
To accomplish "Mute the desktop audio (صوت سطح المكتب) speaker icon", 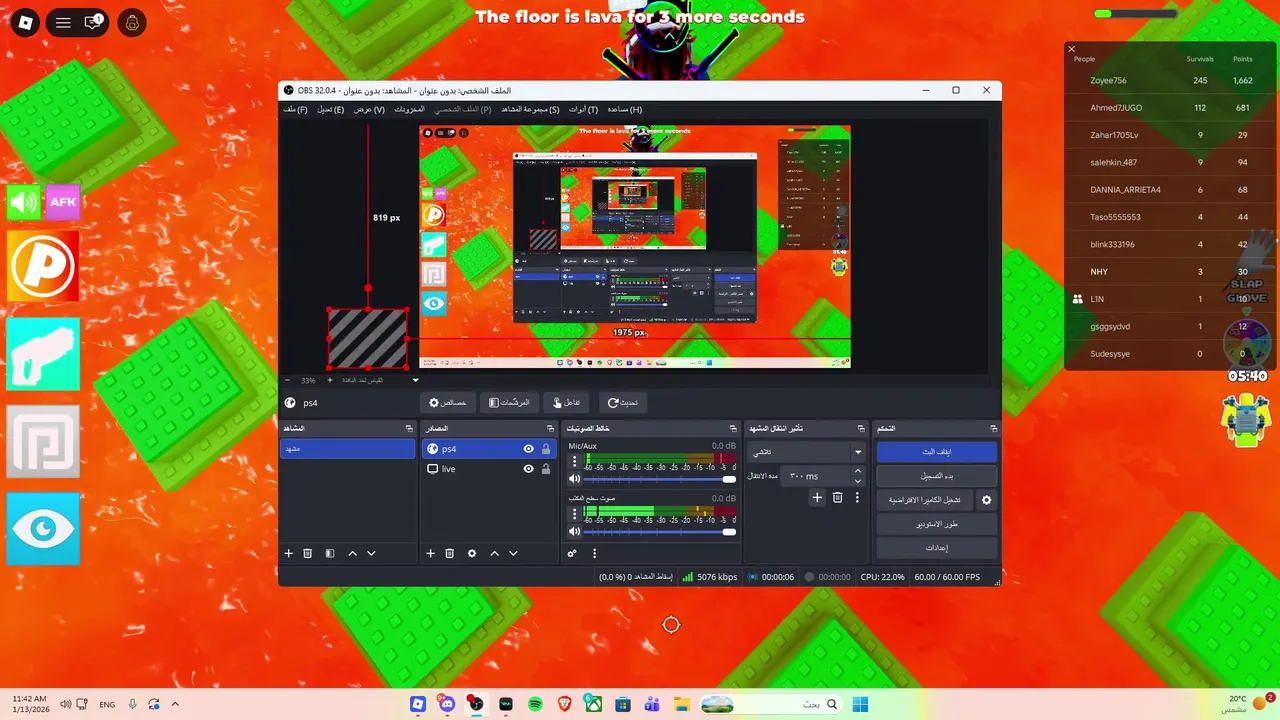I will coord(574,531).
